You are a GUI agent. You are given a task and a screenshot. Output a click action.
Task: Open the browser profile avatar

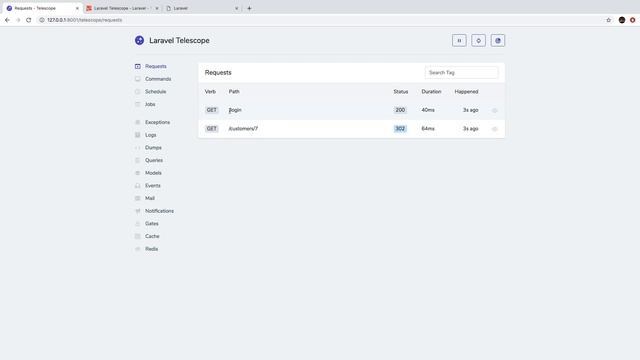point(622,20)
